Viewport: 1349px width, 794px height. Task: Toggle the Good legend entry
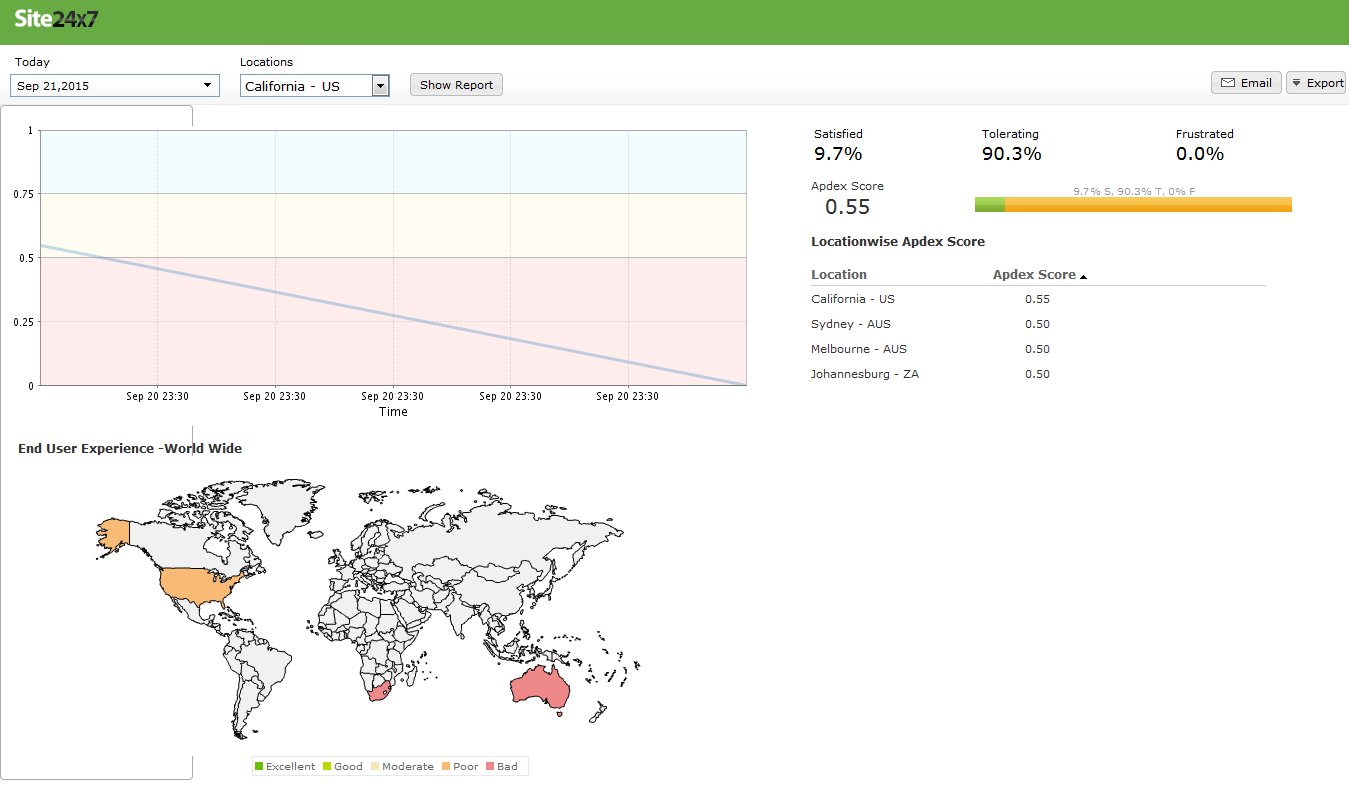click(342, 767)
